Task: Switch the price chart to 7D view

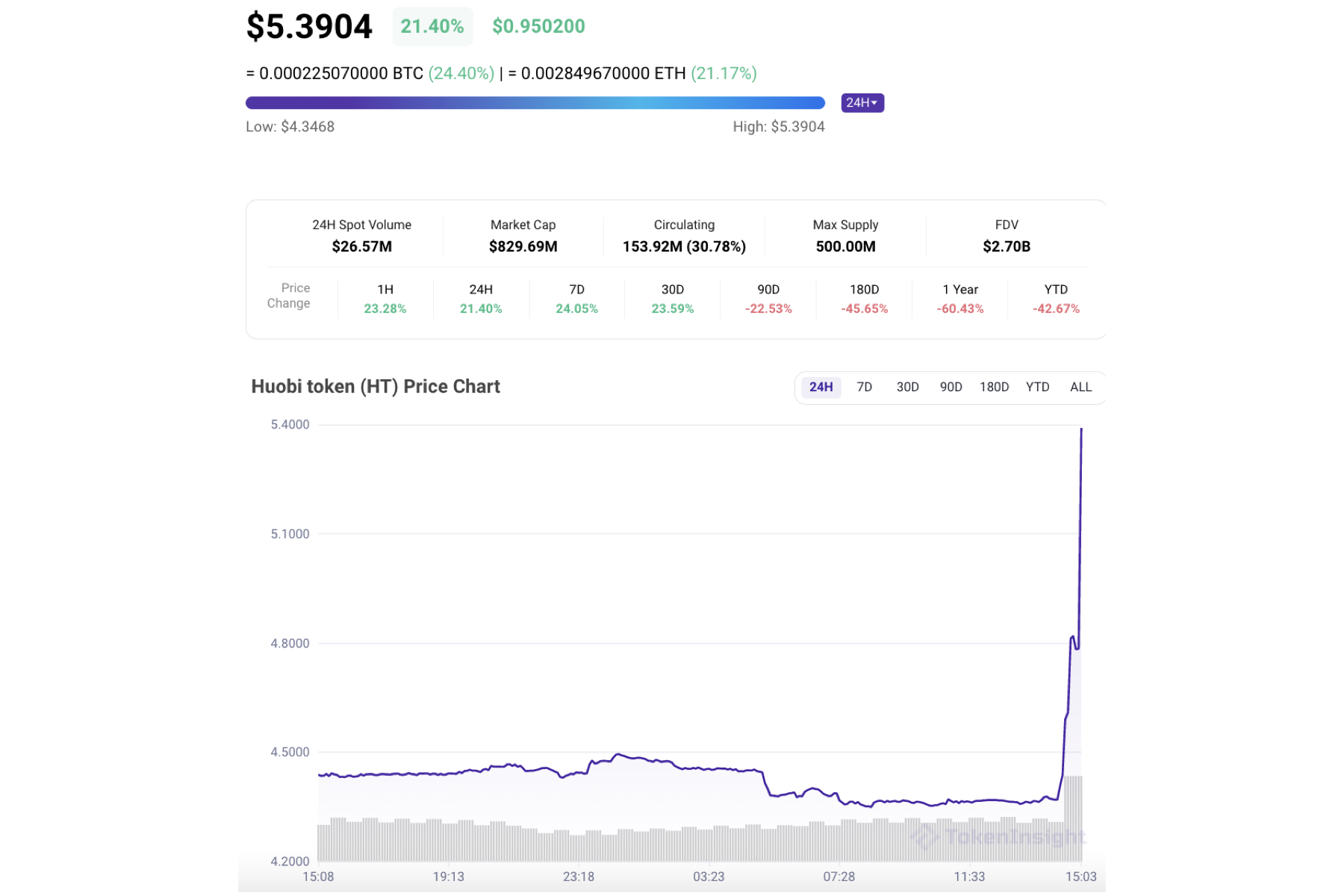Action: [865, 387]
